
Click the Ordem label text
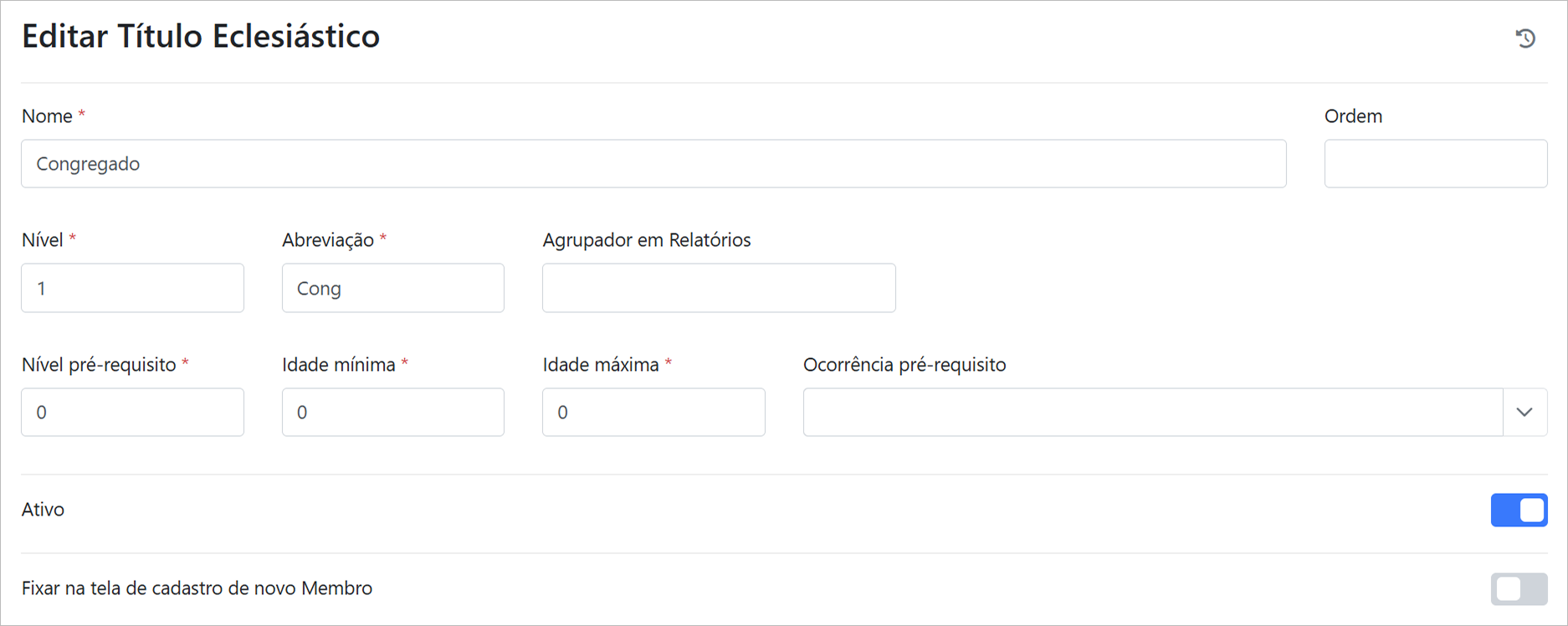click(1353, 116)
